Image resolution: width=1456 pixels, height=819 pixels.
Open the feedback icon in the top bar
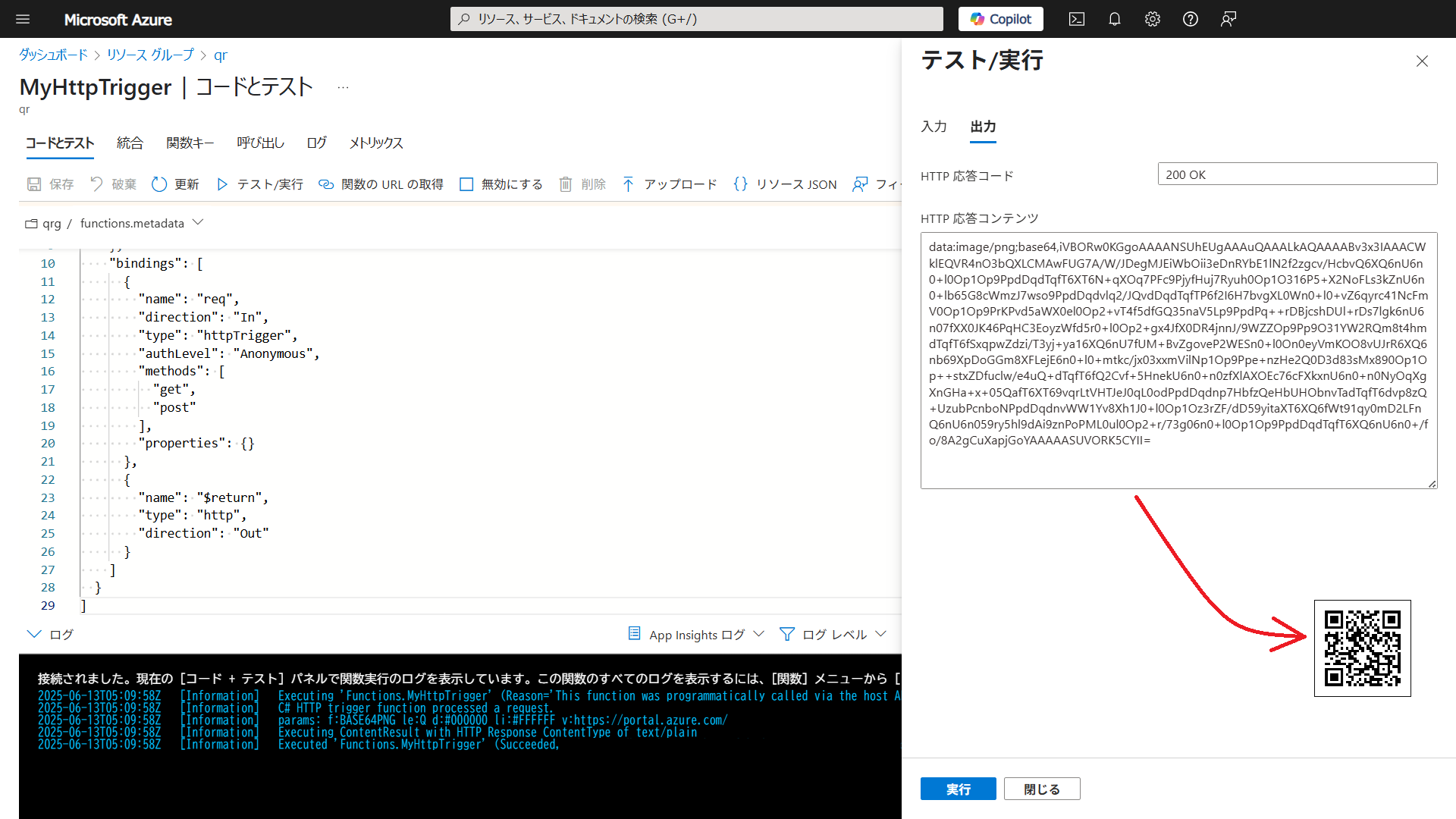point(1228,19)
